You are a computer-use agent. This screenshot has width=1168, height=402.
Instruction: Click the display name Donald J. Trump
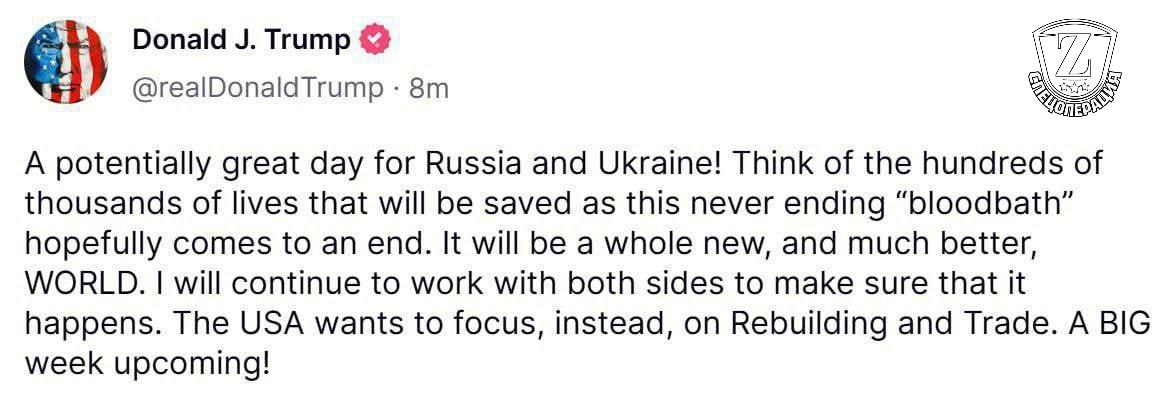(242, 40)
